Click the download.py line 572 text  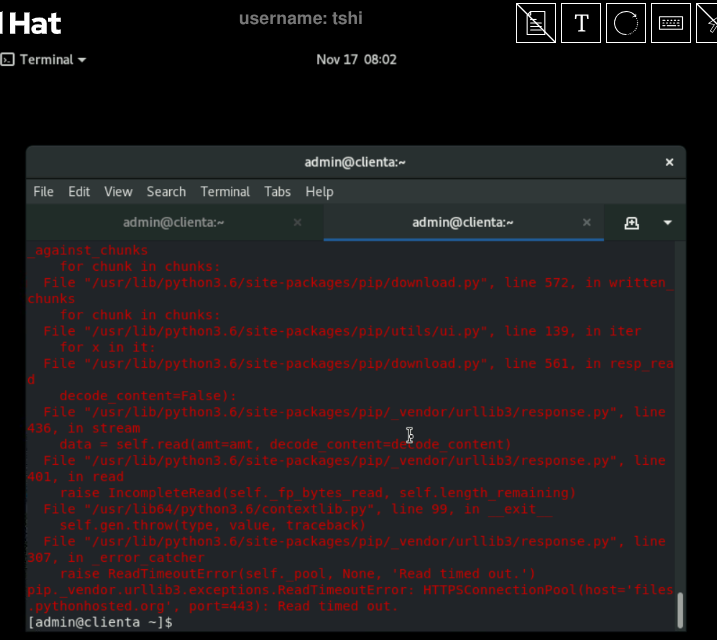point(358,283)
